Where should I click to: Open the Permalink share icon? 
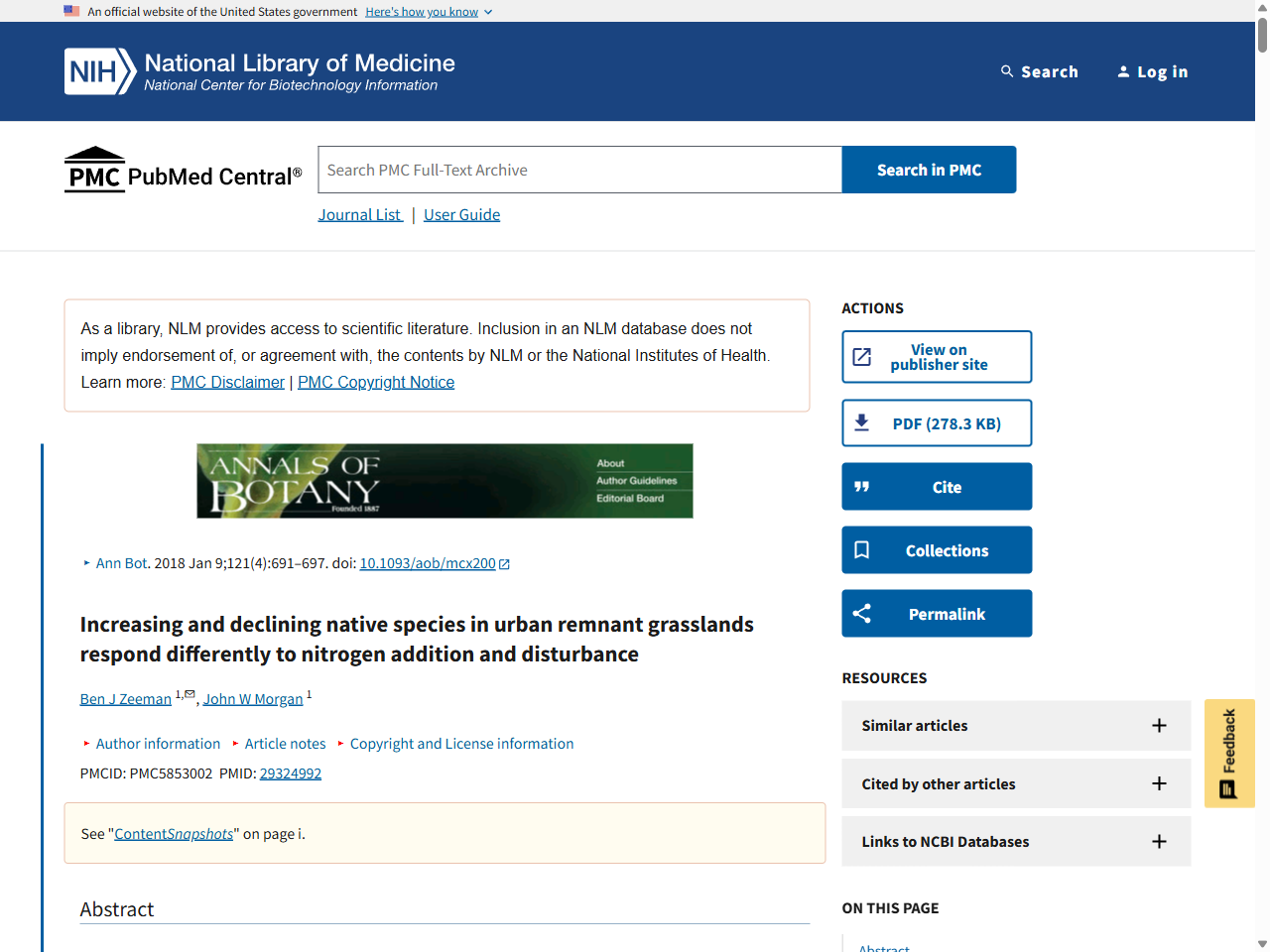pos(861,613)
